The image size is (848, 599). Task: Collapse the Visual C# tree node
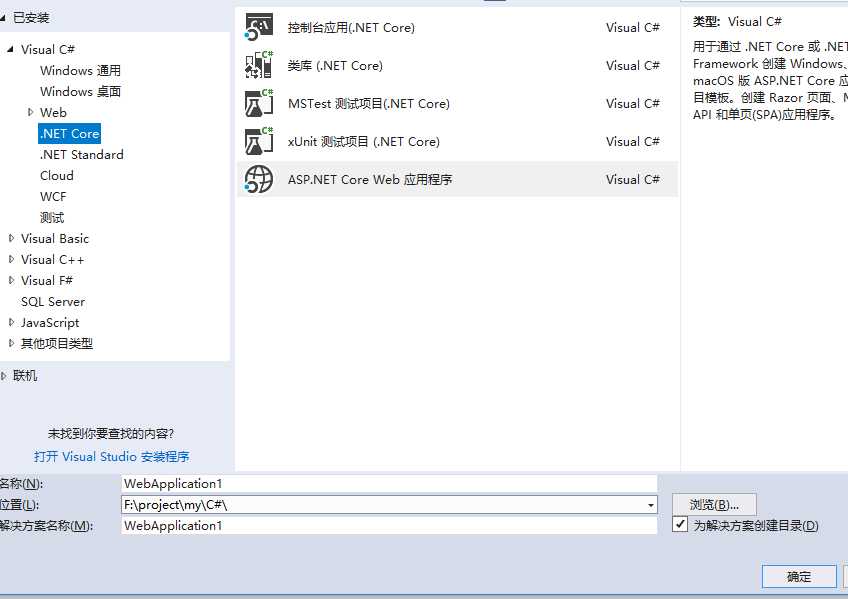[10, 49]
